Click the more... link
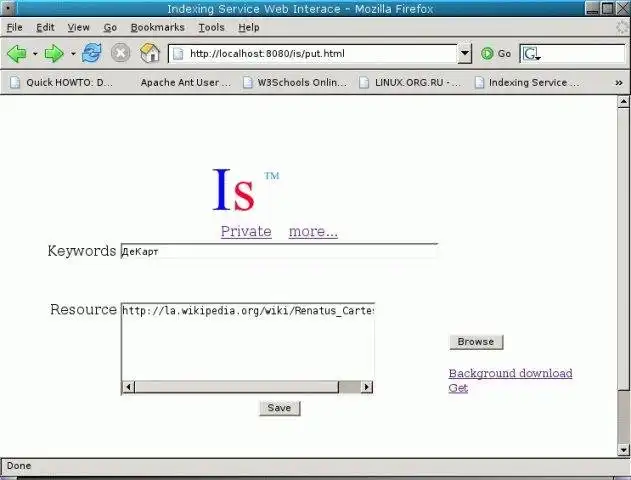This screenshot has height=480, width=631. coord(313,231)
